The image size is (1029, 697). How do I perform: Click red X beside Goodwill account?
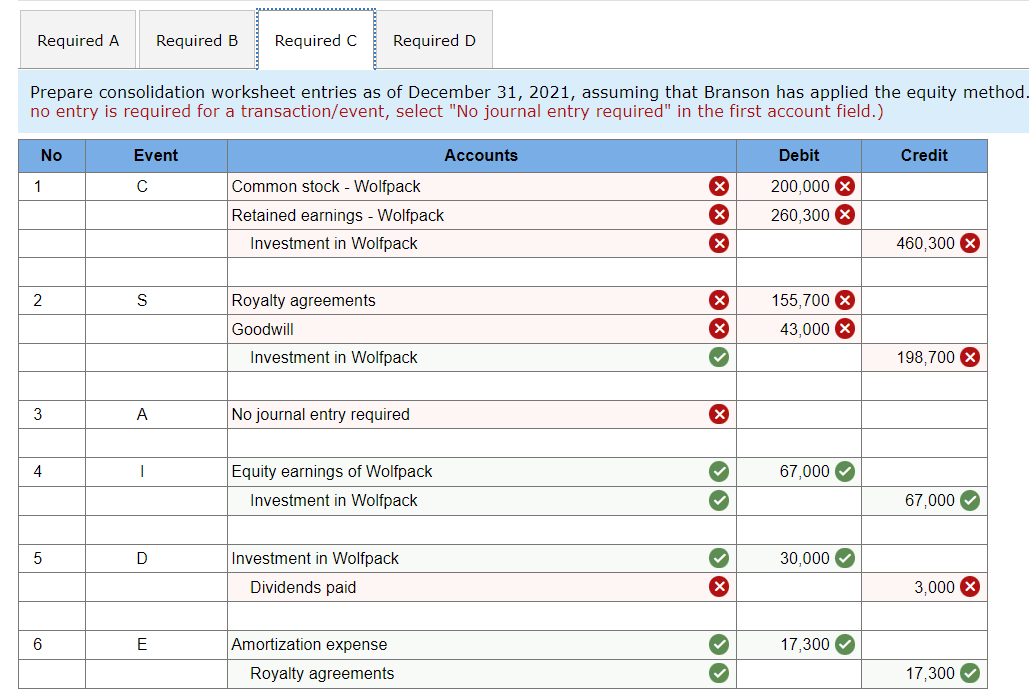[719, 329]
